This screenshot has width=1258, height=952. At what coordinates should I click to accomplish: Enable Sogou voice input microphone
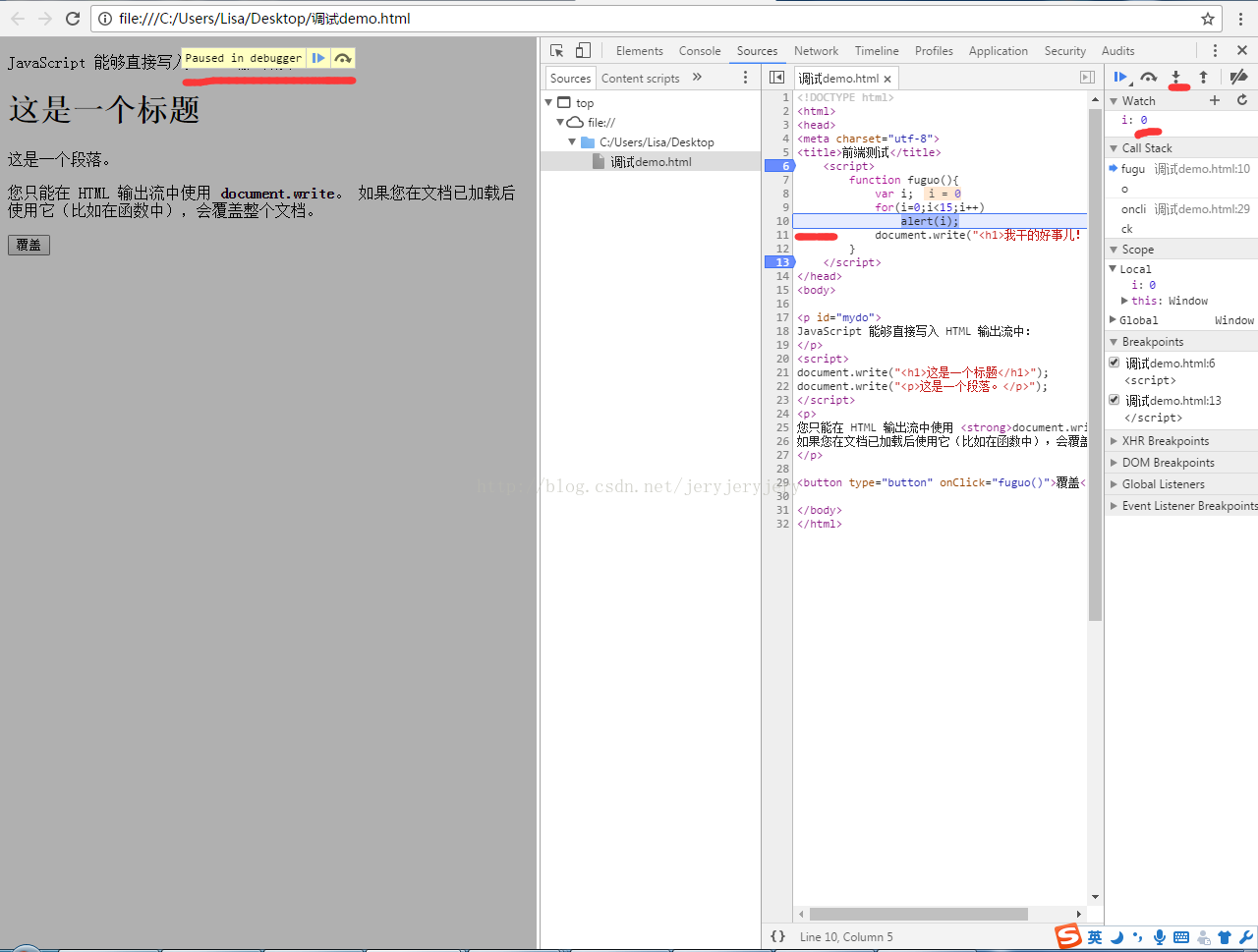pyautogui.click(x=1160, y=937)
